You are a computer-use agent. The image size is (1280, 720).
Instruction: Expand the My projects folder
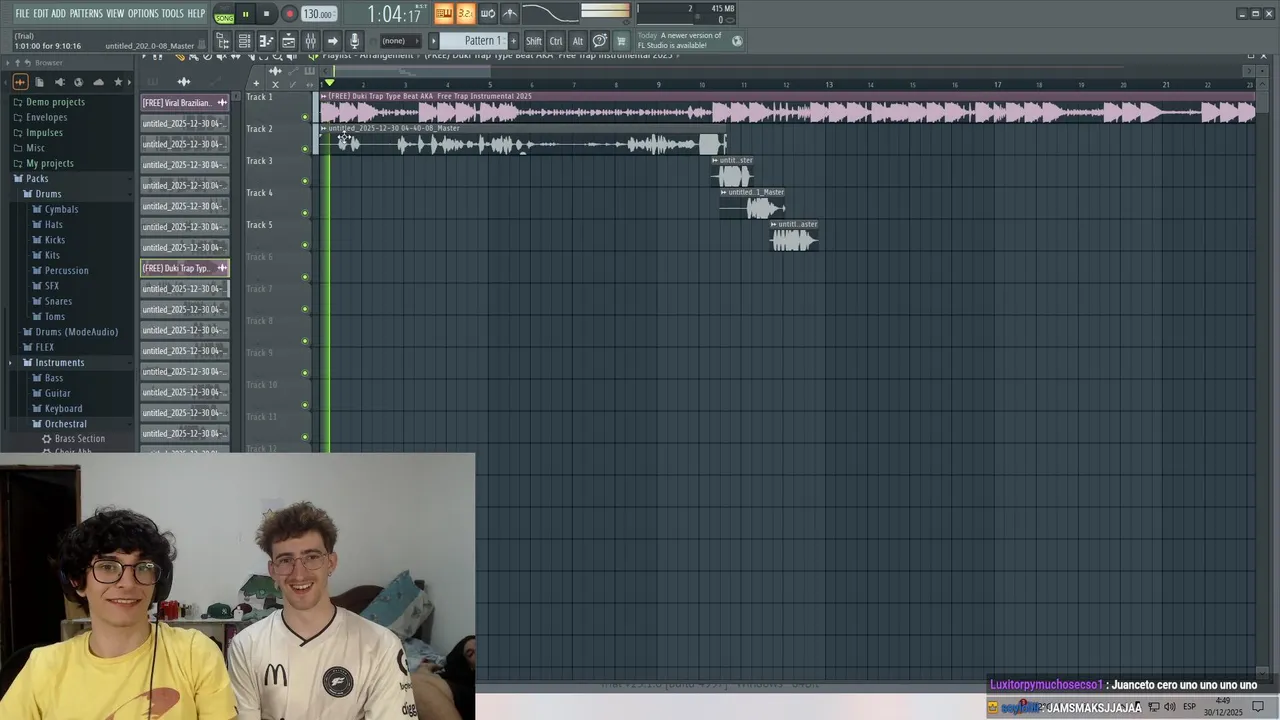(x=50, y=163)
